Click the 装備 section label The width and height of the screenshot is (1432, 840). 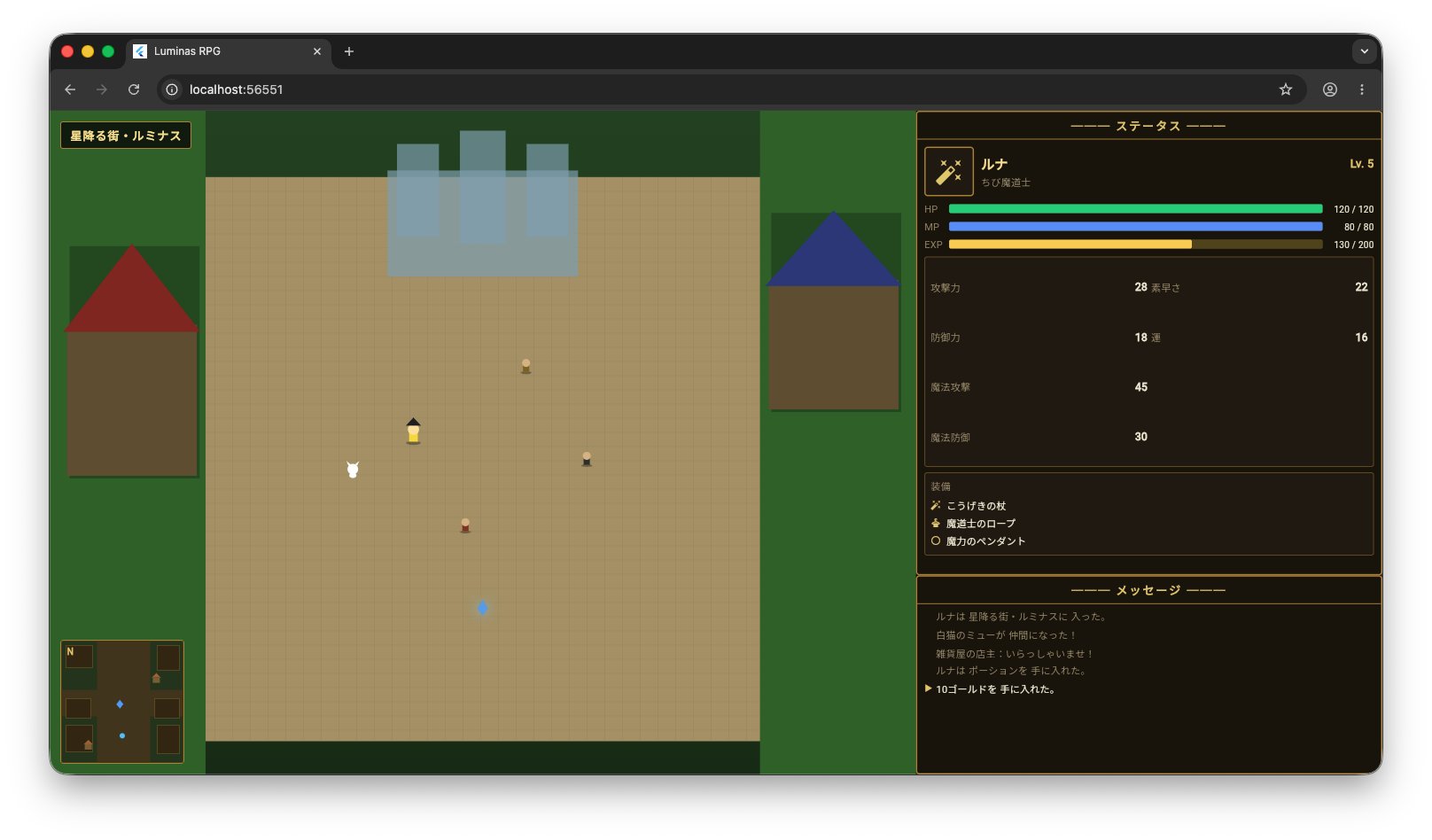940,486
